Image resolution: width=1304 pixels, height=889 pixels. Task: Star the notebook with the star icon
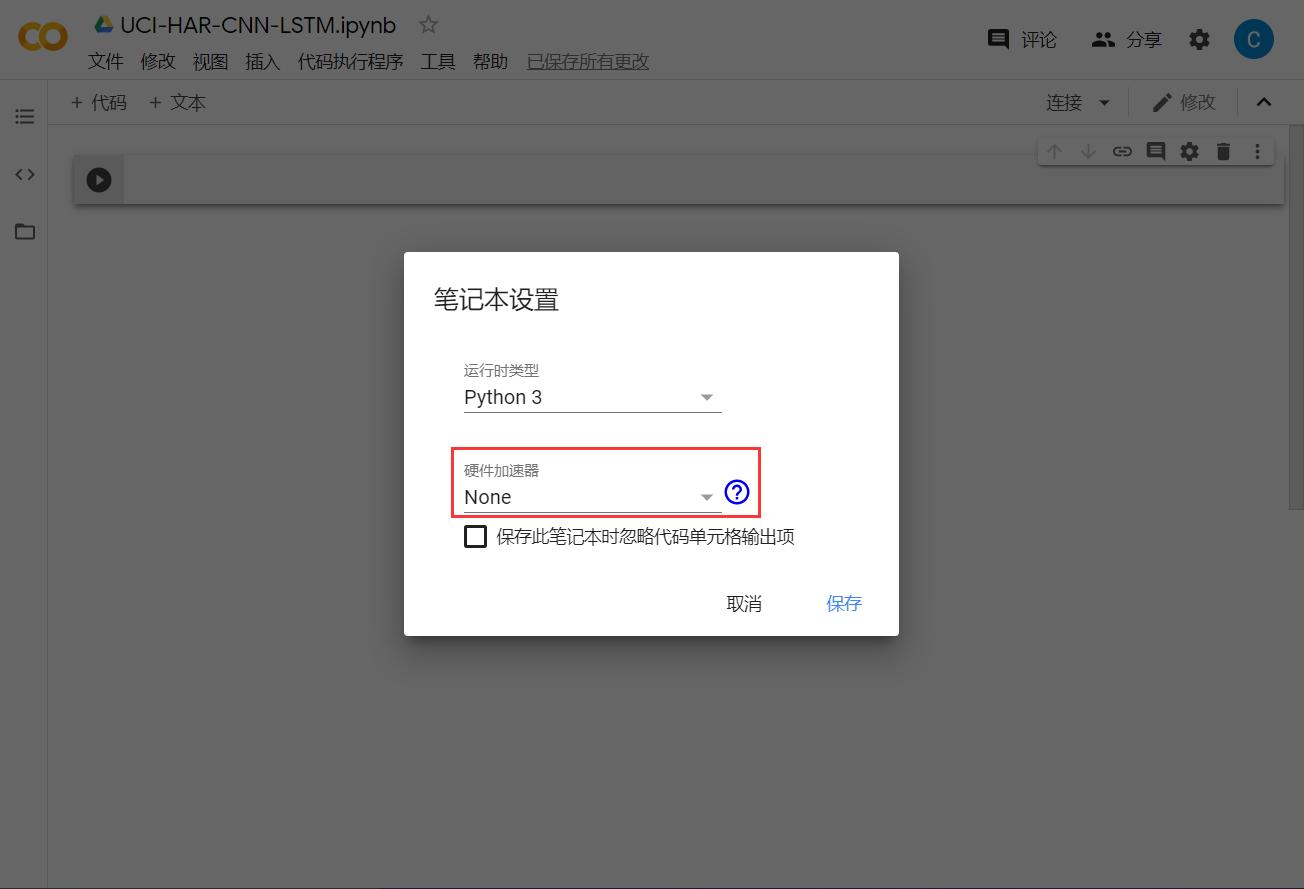click(x=428, y=25)
